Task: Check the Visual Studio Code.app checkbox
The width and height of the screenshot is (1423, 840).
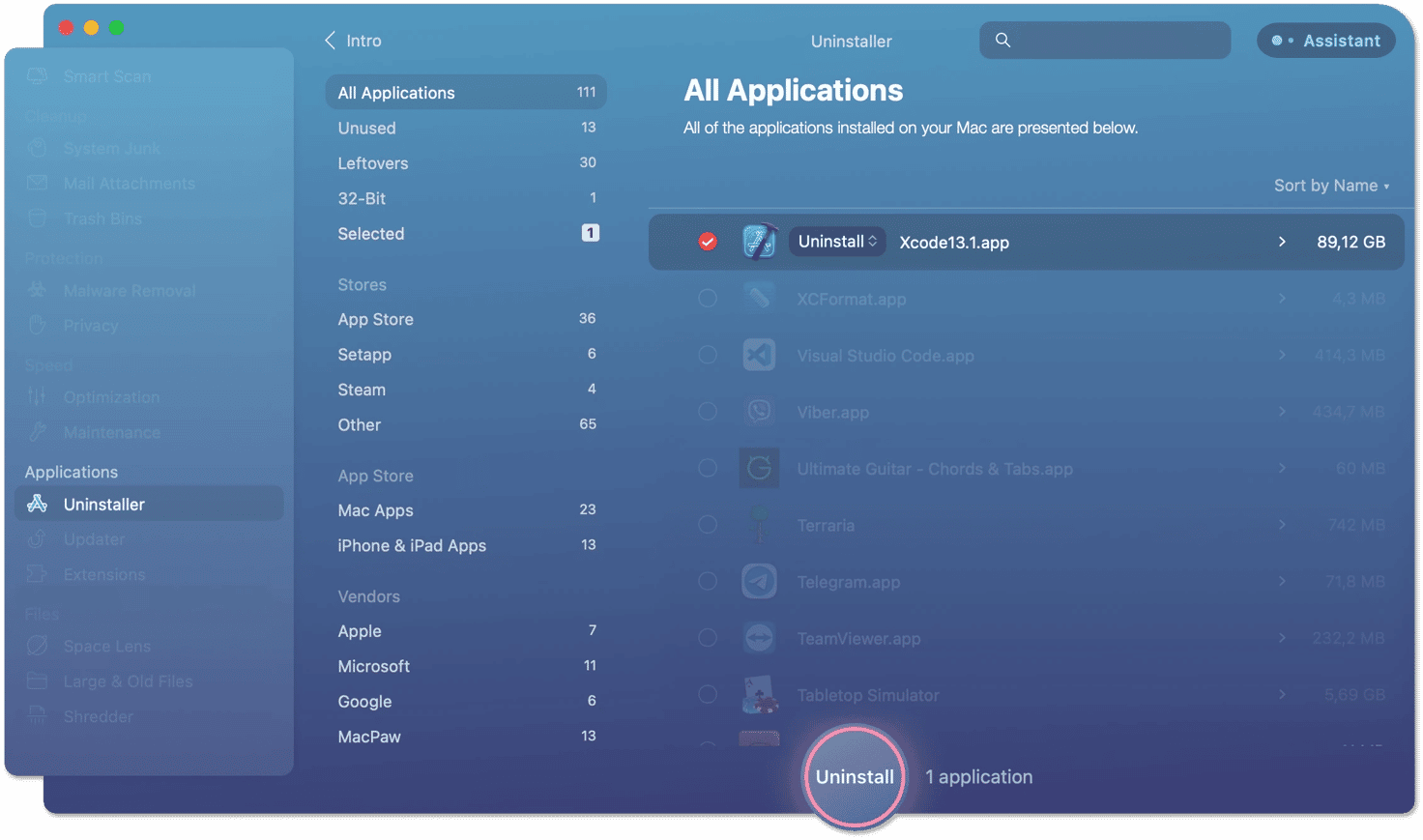Action: tap(708, 355)
